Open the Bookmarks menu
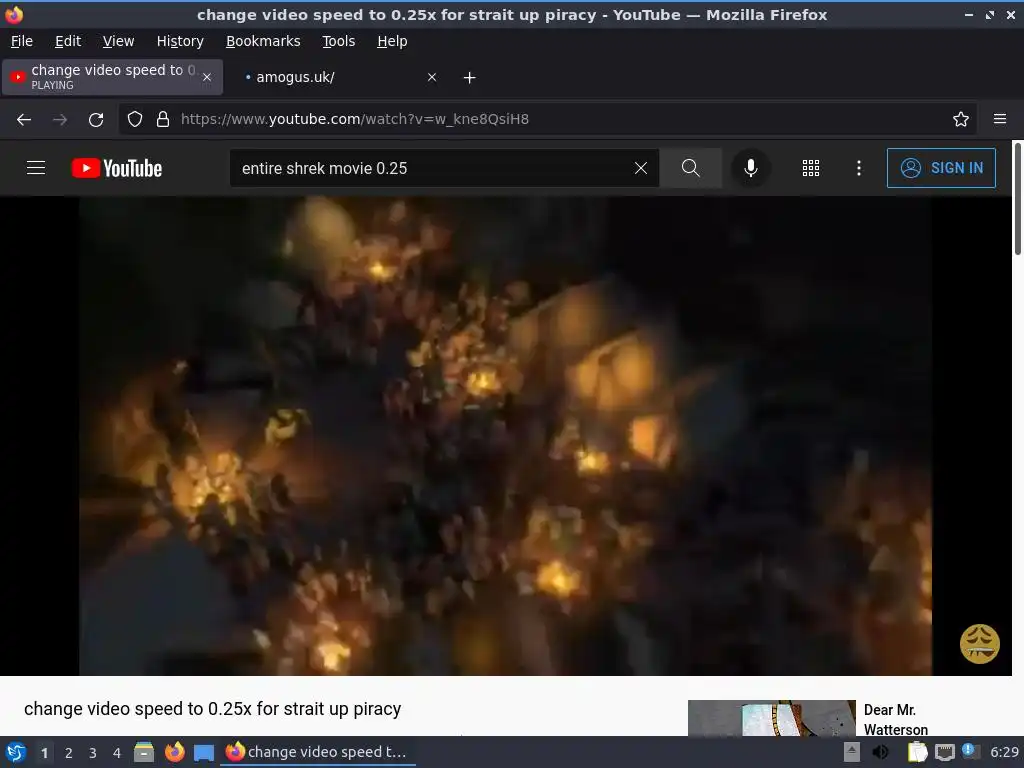1024x768 pixels. [263, 41]
